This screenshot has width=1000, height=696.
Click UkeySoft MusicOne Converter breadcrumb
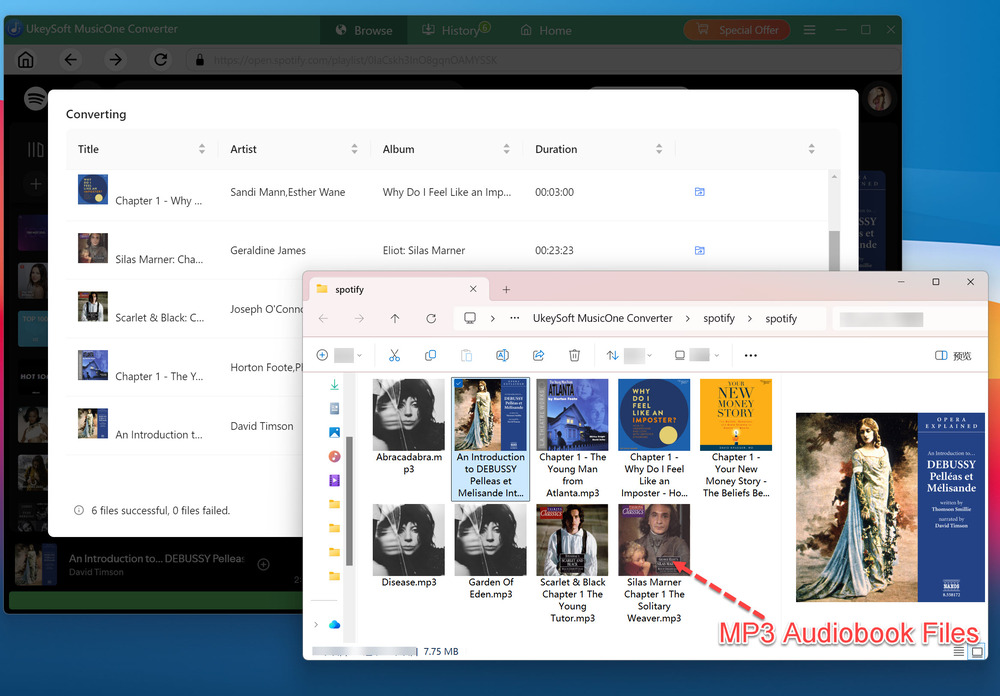click(x=603, y=318)
